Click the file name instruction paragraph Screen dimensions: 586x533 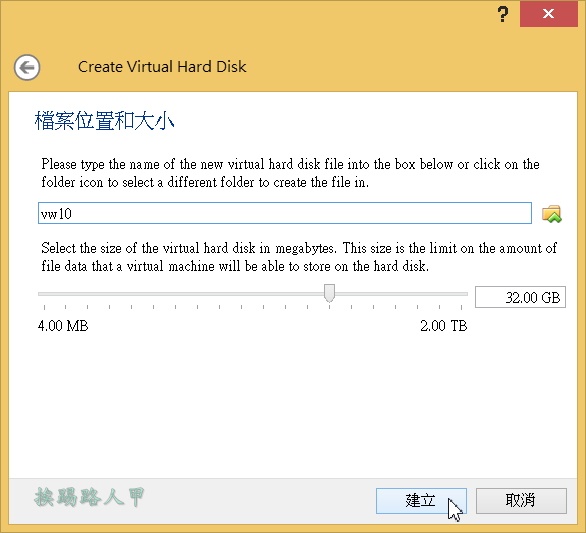(x=290, y=173)
